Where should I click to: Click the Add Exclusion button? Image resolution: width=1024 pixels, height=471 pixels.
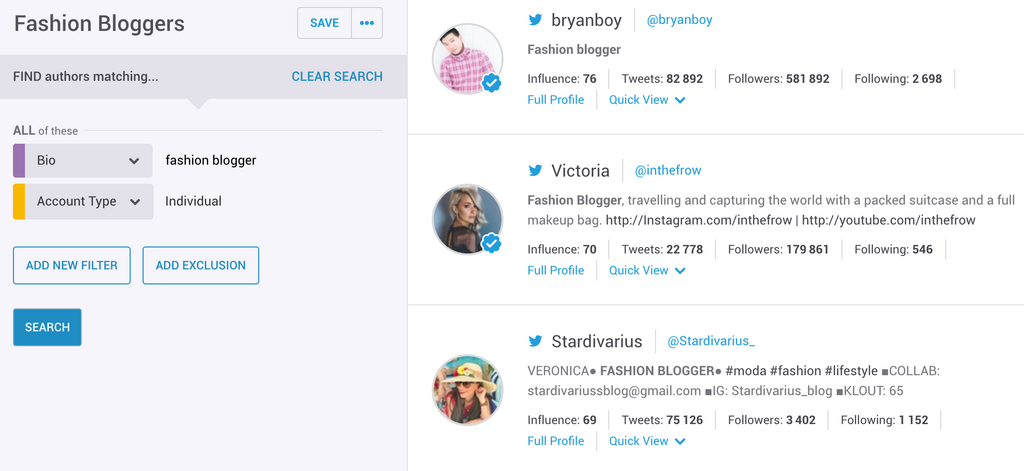pos(200,265)
